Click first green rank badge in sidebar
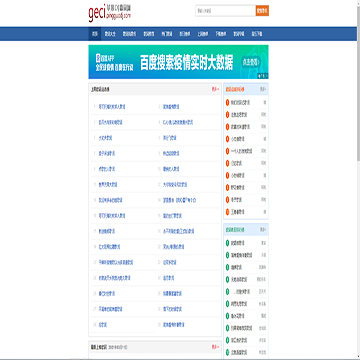This screenshot has width=360, height=360. 227,243
